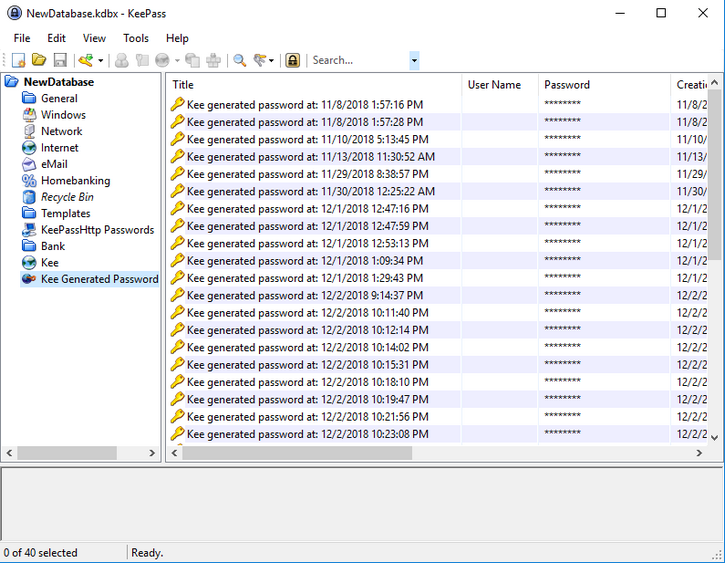Select entry generated at 11/30/2018 12:25:22 AM
Viewport: 725px width, 563px height.
311,192
